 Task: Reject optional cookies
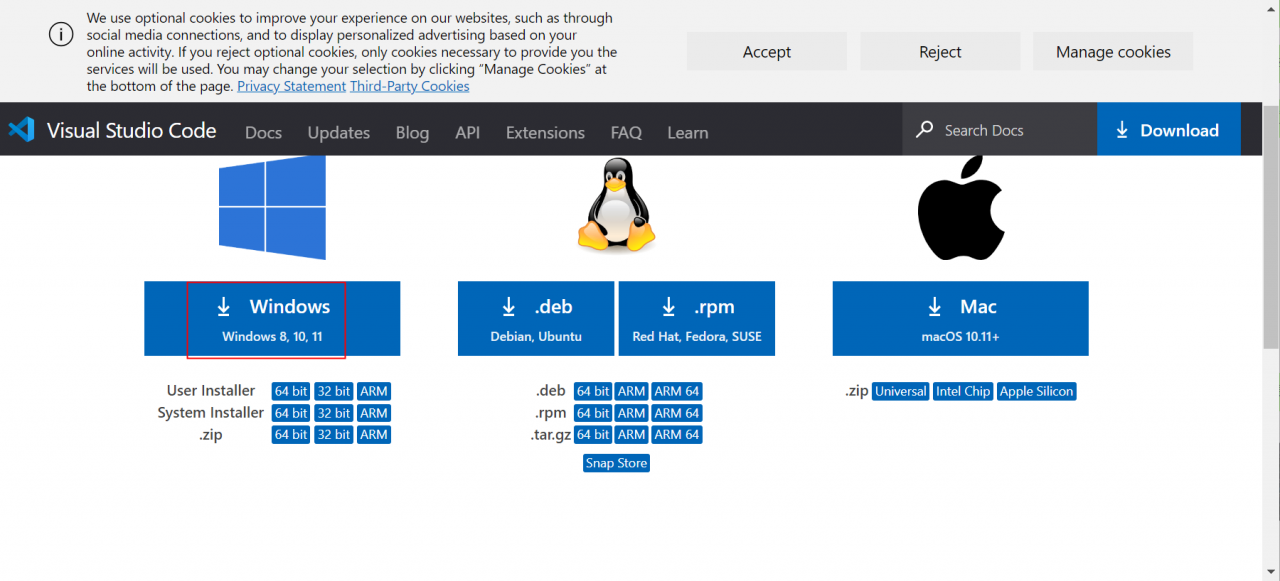point(940,52)
